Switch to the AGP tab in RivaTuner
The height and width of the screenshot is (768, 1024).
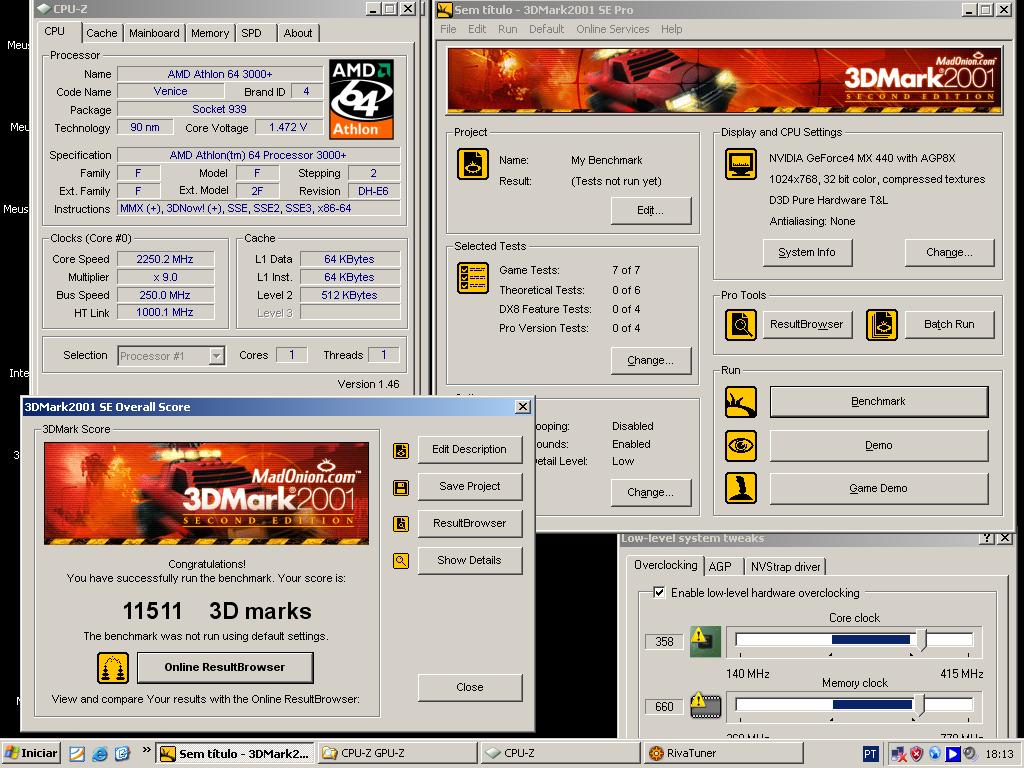(720, 567)
